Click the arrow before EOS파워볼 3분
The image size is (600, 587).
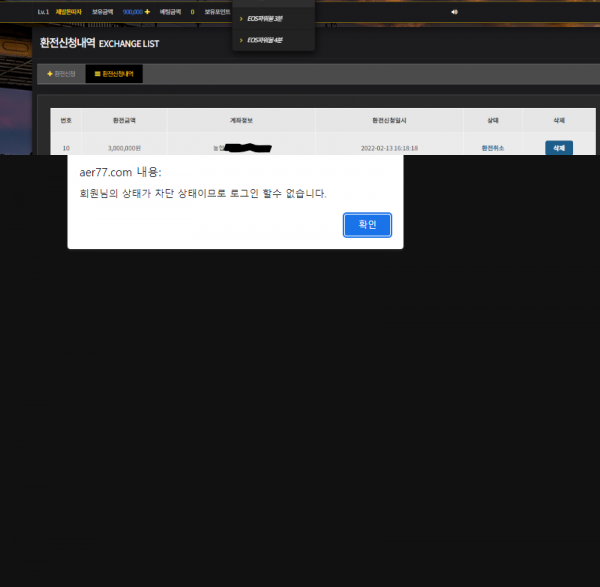point(242,18)
